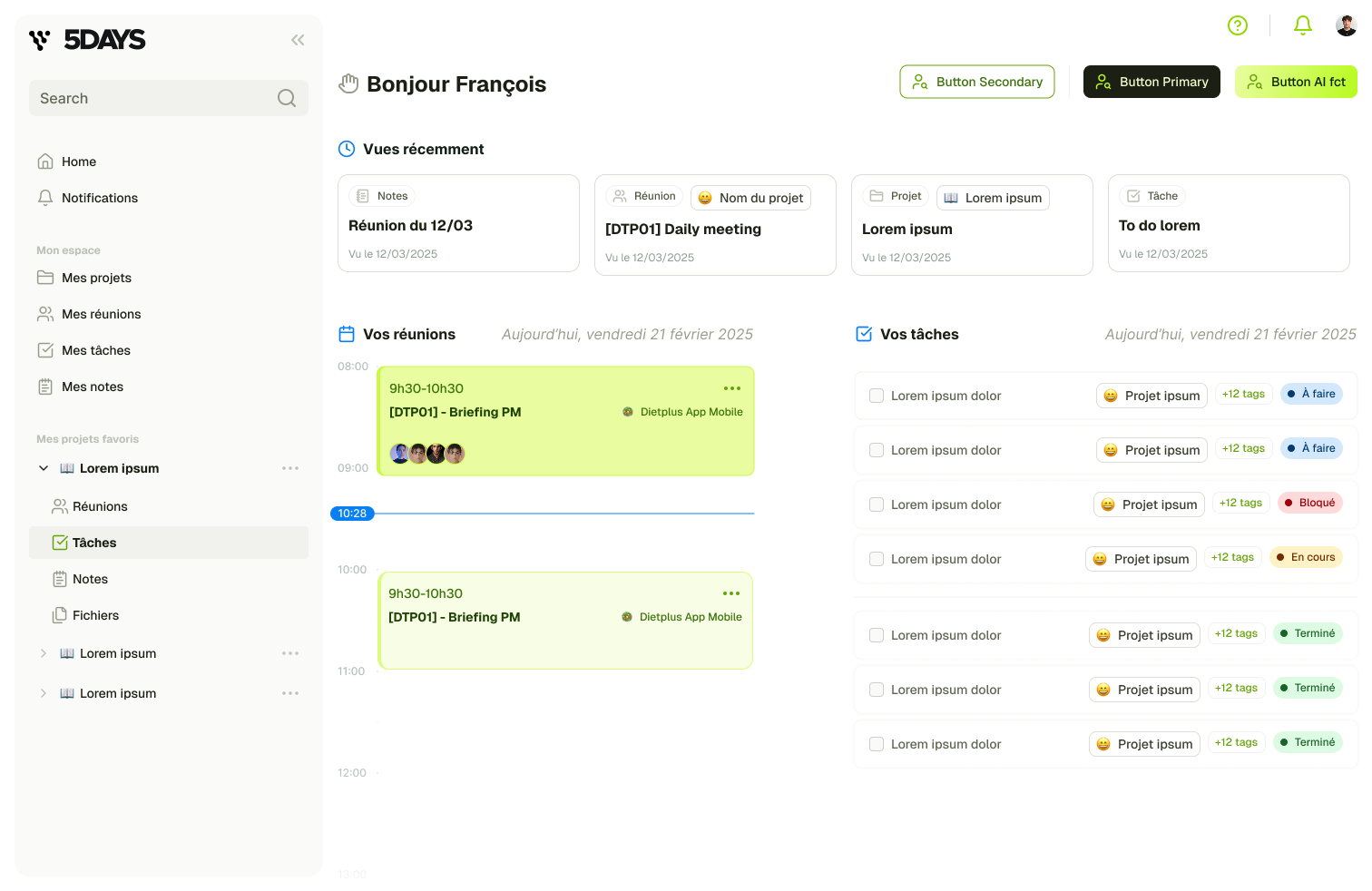Click the Bloqué status badge
Image resolution: width=1372 pixels, height=891 pixels.
coord(1309,503)
